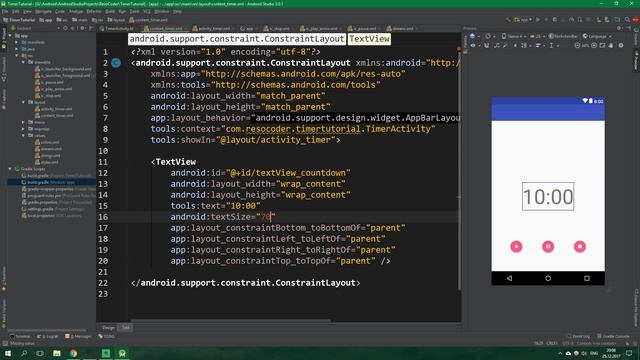
Task: Switch to the TimerActivity.kt editor tab
Action: point(118,29)
